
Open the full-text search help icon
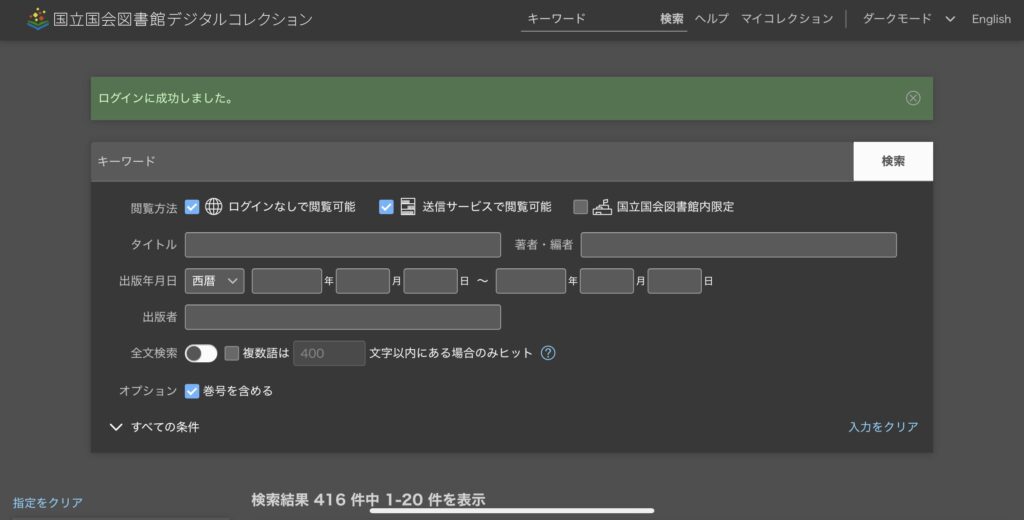click(x=548, y=353)
